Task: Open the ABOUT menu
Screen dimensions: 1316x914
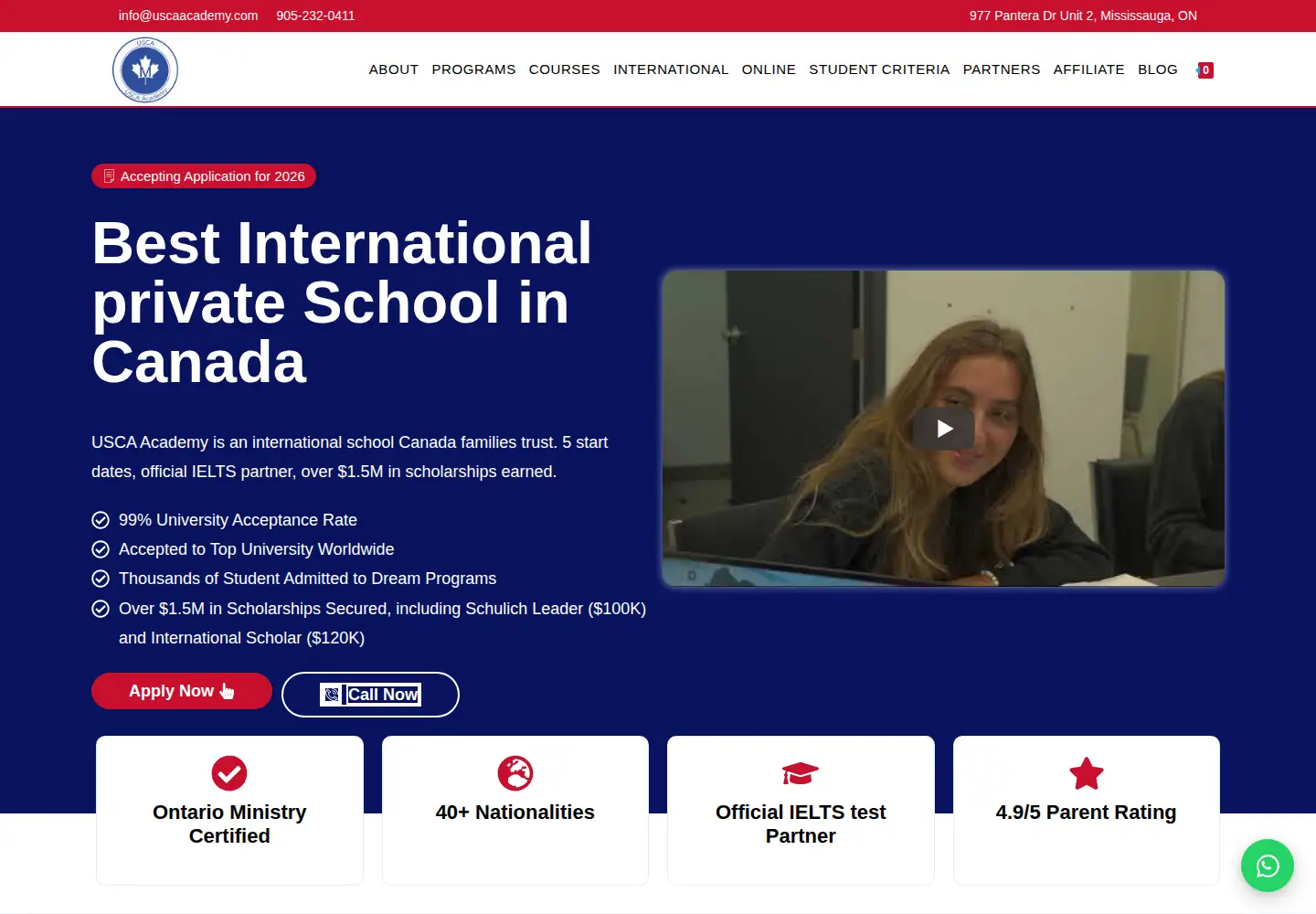Action: pos(394,69)
